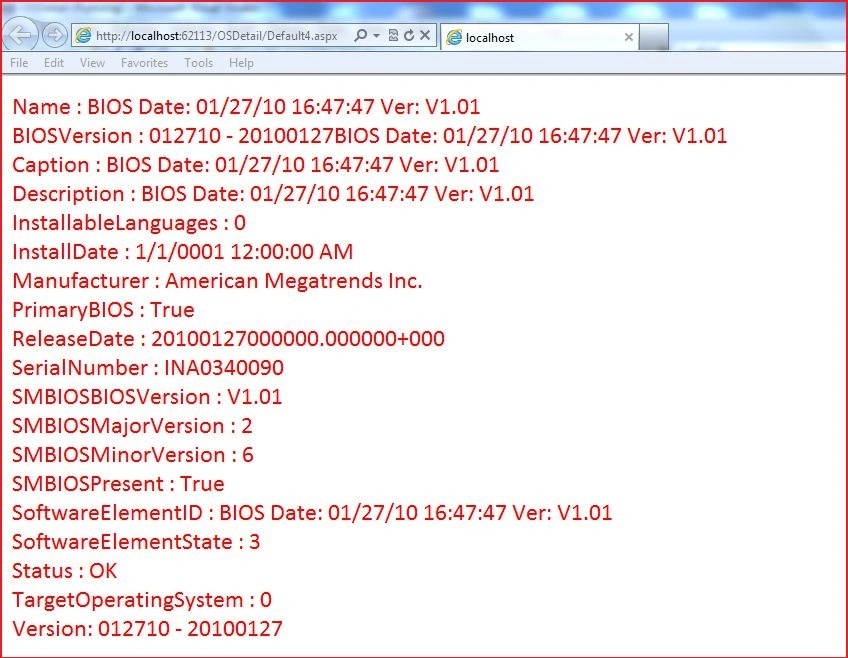Toggle Compatibility View icon

tap(393, 35)
